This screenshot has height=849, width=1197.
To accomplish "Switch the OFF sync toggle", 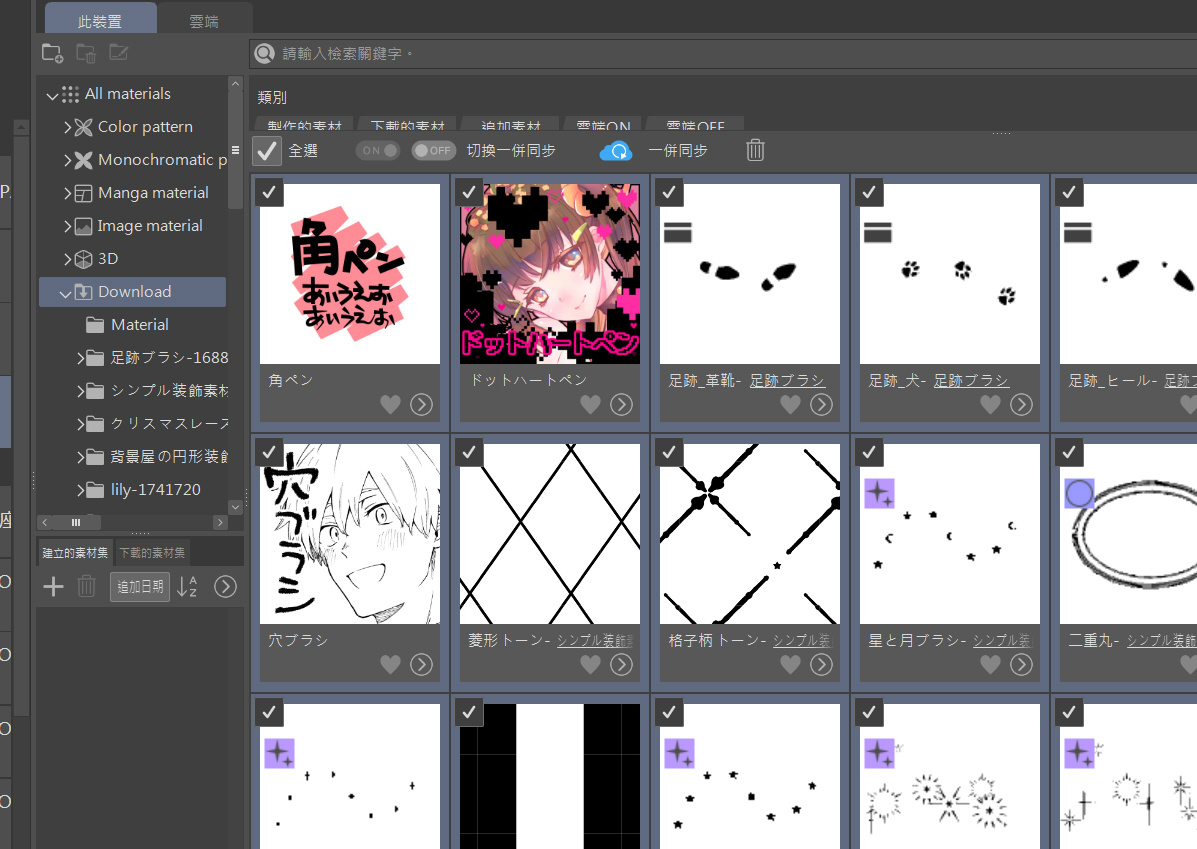I will pos(433,150).
